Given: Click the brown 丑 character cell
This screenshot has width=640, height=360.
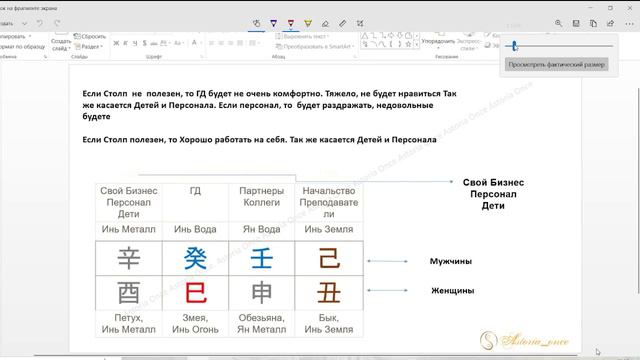Looking at the screenshot, I should [329, 293].
